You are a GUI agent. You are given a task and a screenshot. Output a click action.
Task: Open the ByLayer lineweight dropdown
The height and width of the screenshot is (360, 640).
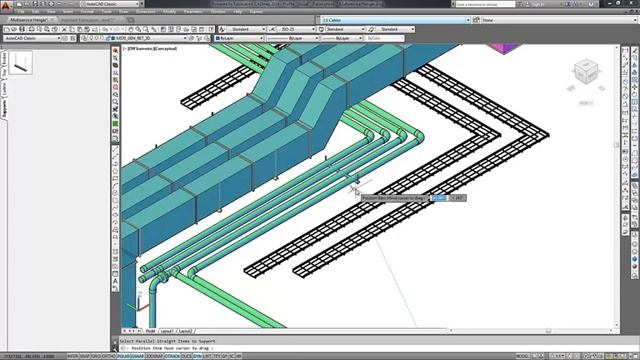tap(342, 38)
